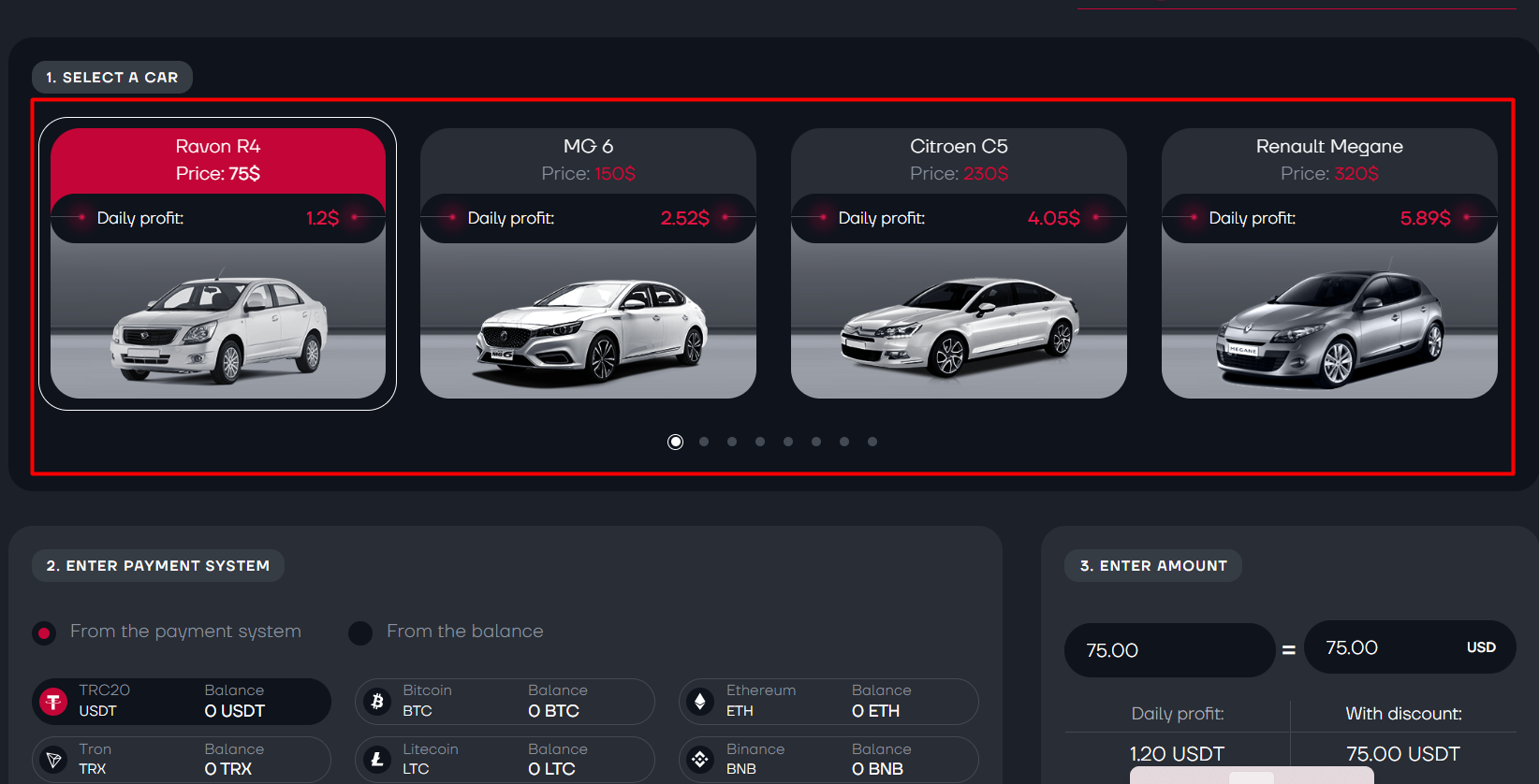Click the '5.89$' daily profit value
Screen dimensions: 1539x784
pyautogui.click(x=1426, y=218)
